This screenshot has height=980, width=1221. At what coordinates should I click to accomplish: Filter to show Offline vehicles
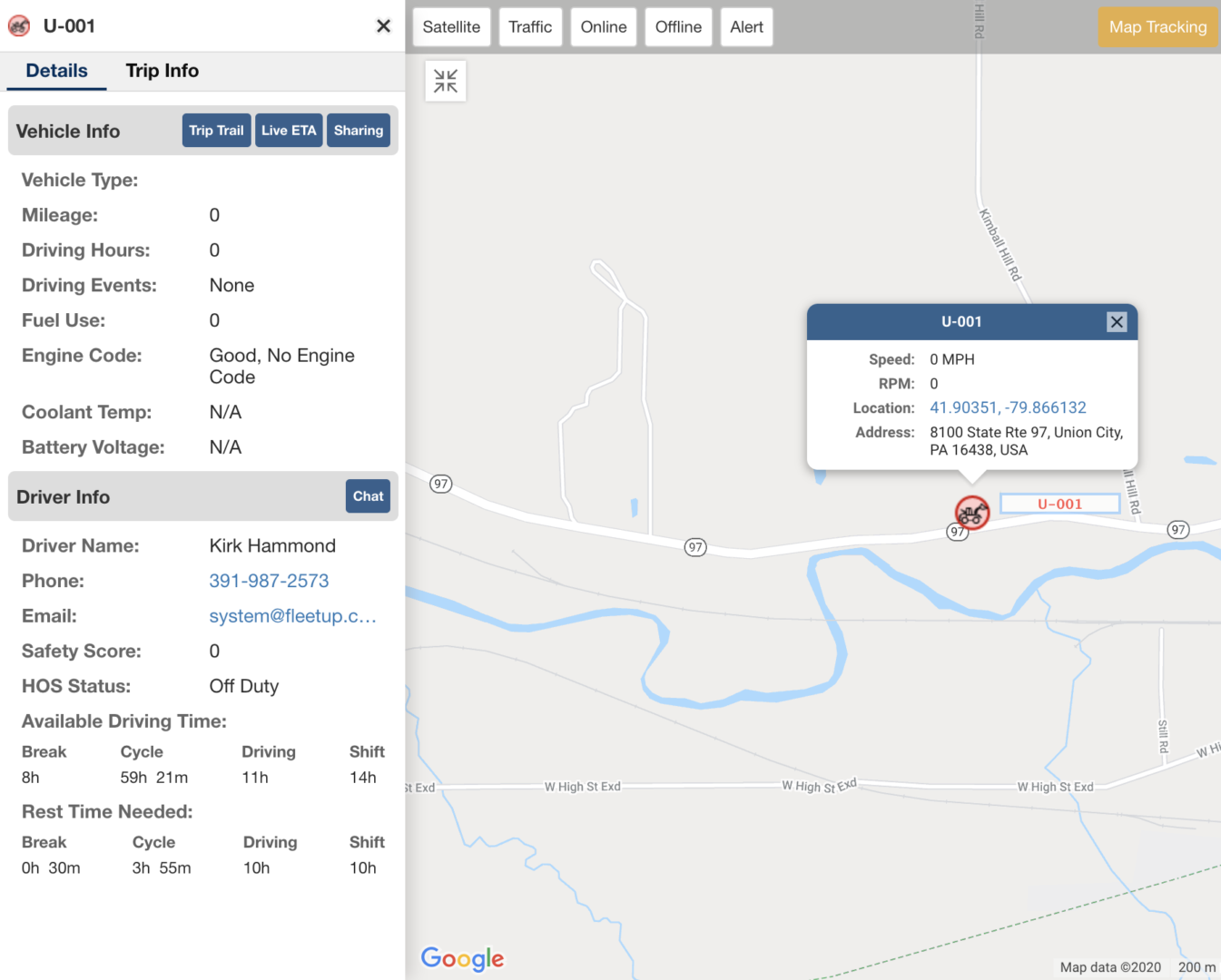pos(677,26)
